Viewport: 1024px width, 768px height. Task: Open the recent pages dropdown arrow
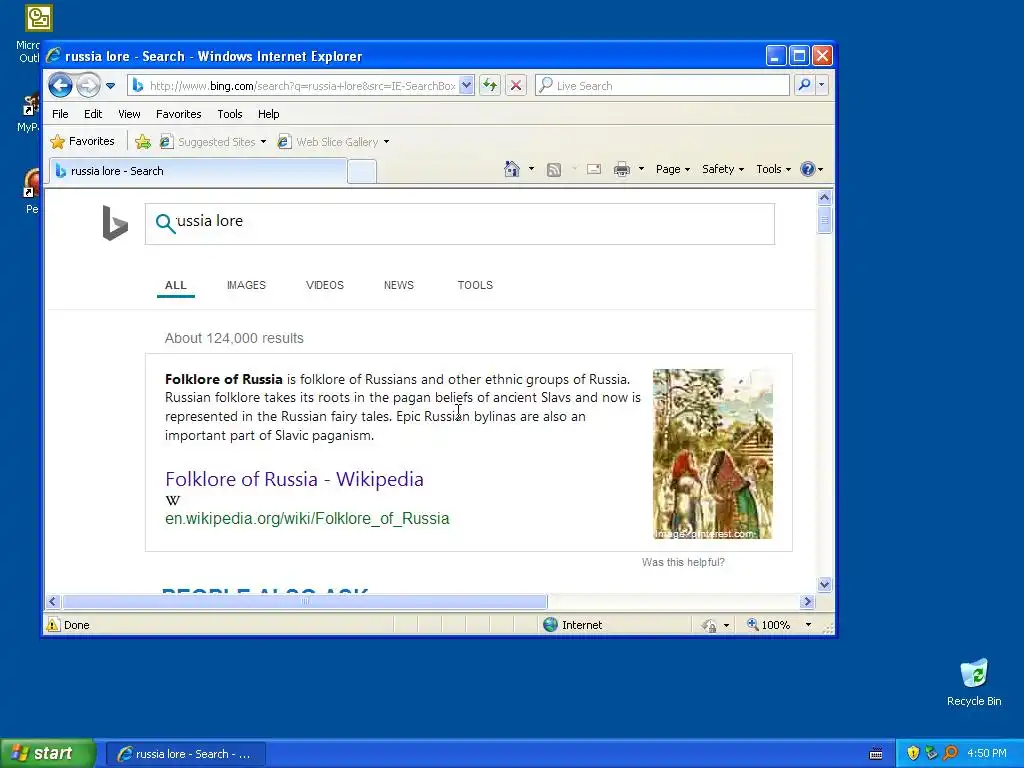(x=110, y=86)
